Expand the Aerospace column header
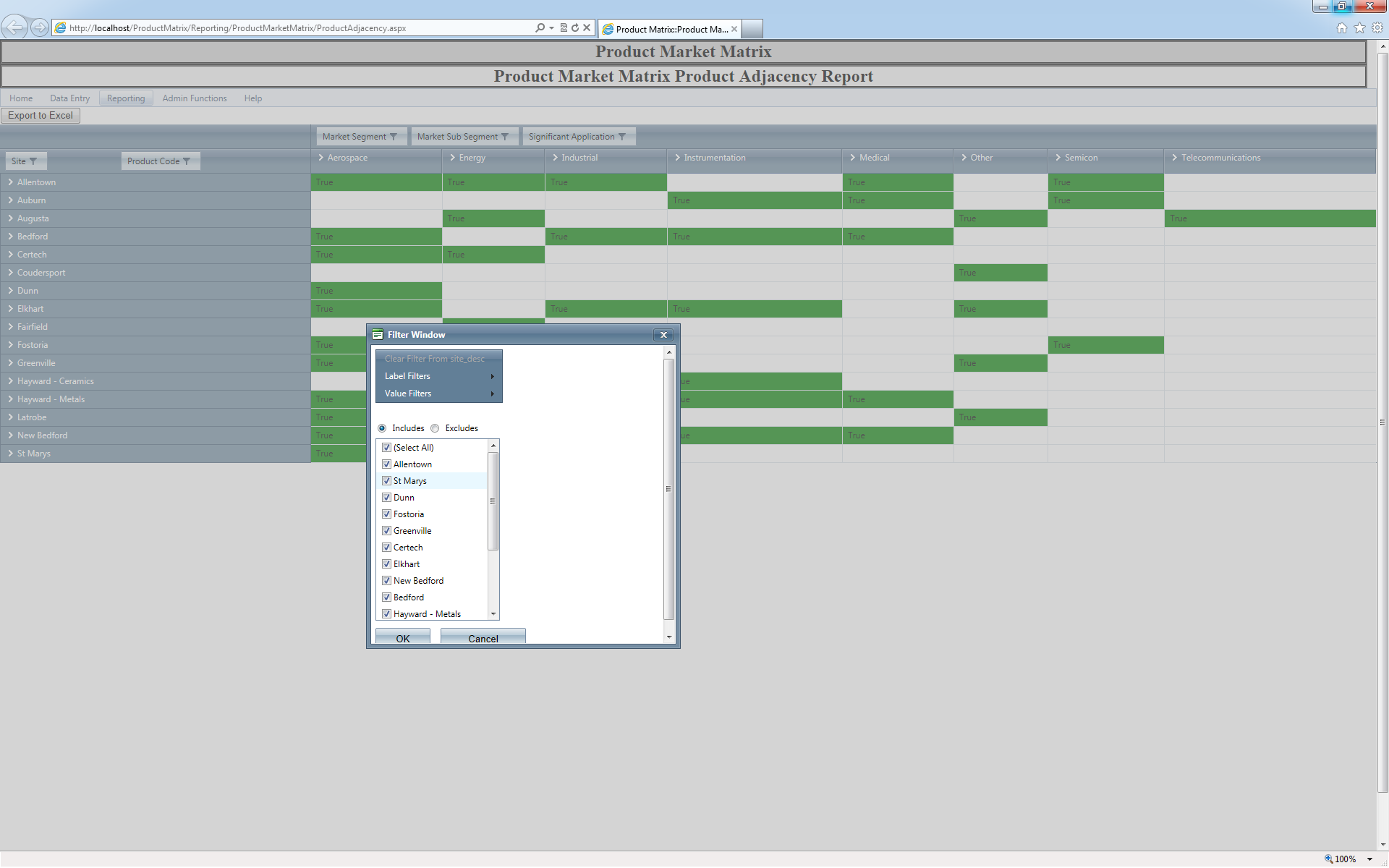 (x=321, y=158)
